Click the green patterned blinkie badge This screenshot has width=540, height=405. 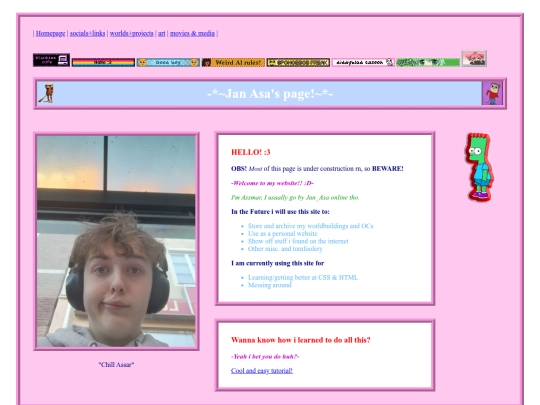pos(428,62)
